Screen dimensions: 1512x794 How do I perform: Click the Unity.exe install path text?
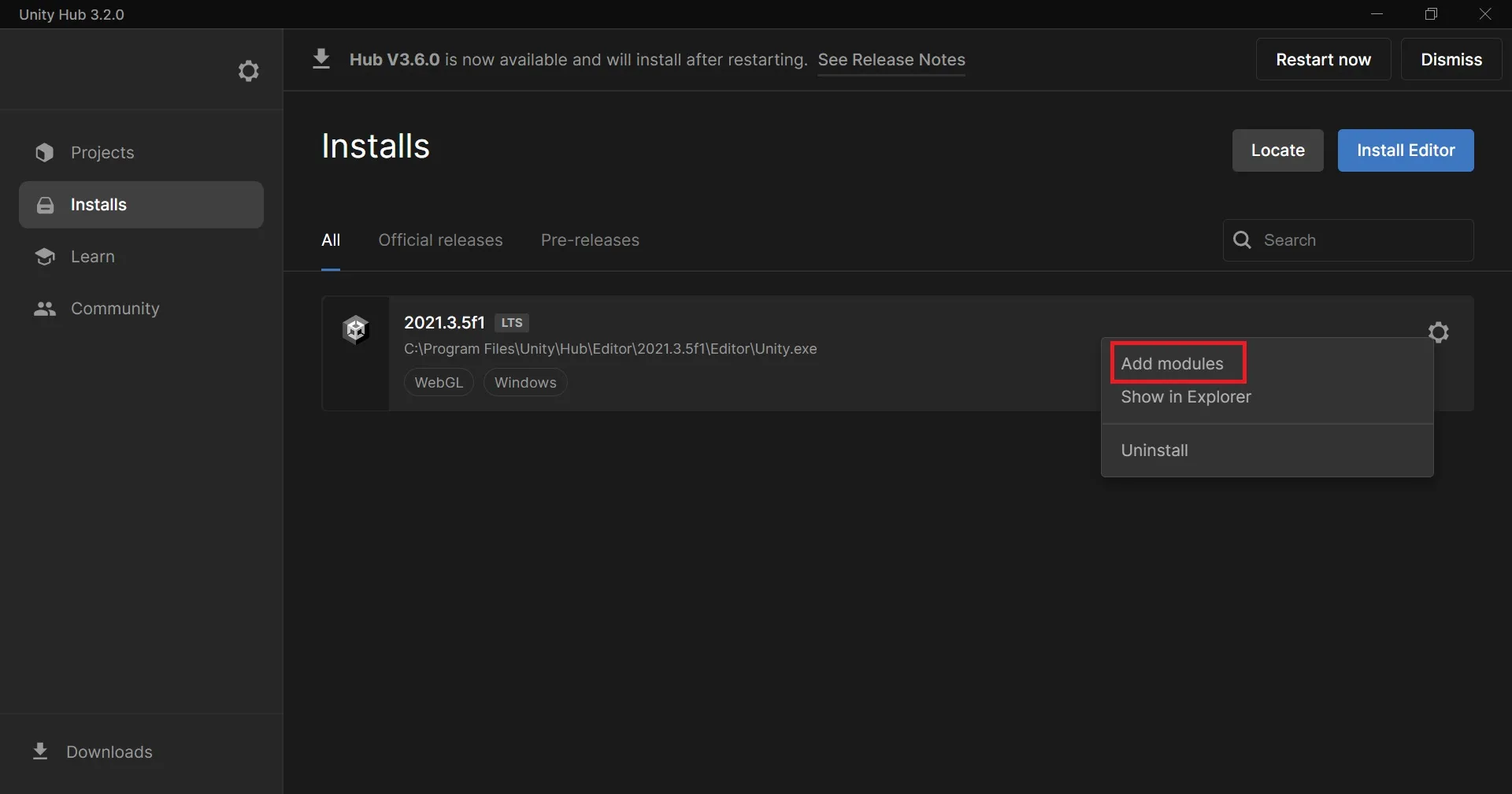pyautogui.click(x=610, y=349)
